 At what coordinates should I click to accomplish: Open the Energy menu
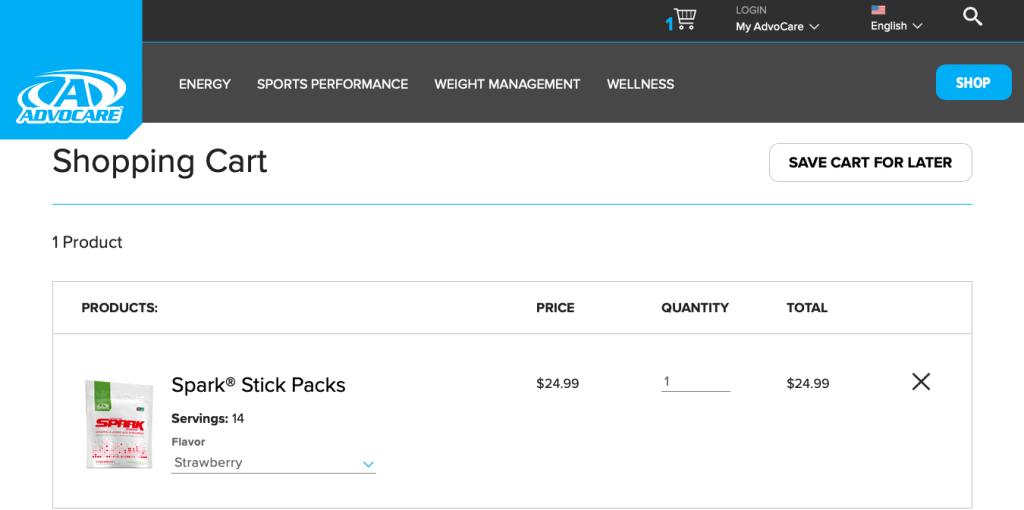pos(205,84)
